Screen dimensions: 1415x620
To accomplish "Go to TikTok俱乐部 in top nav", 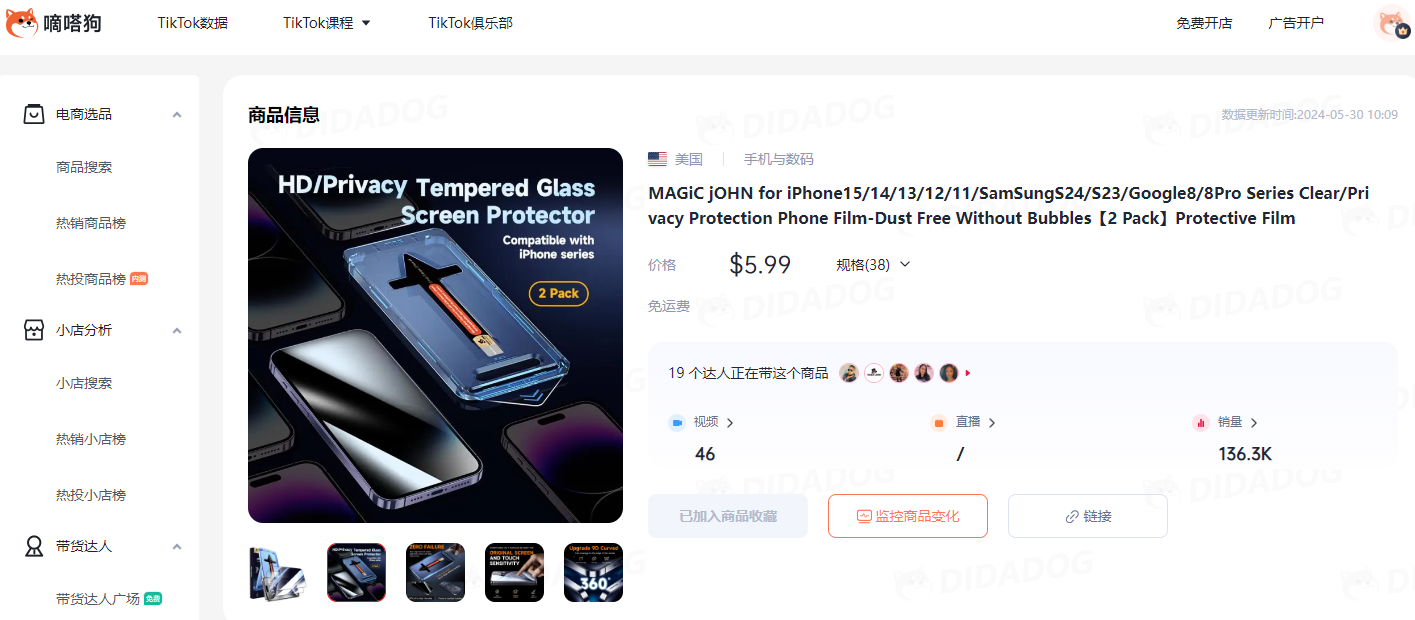I will (x=471, y=23).
